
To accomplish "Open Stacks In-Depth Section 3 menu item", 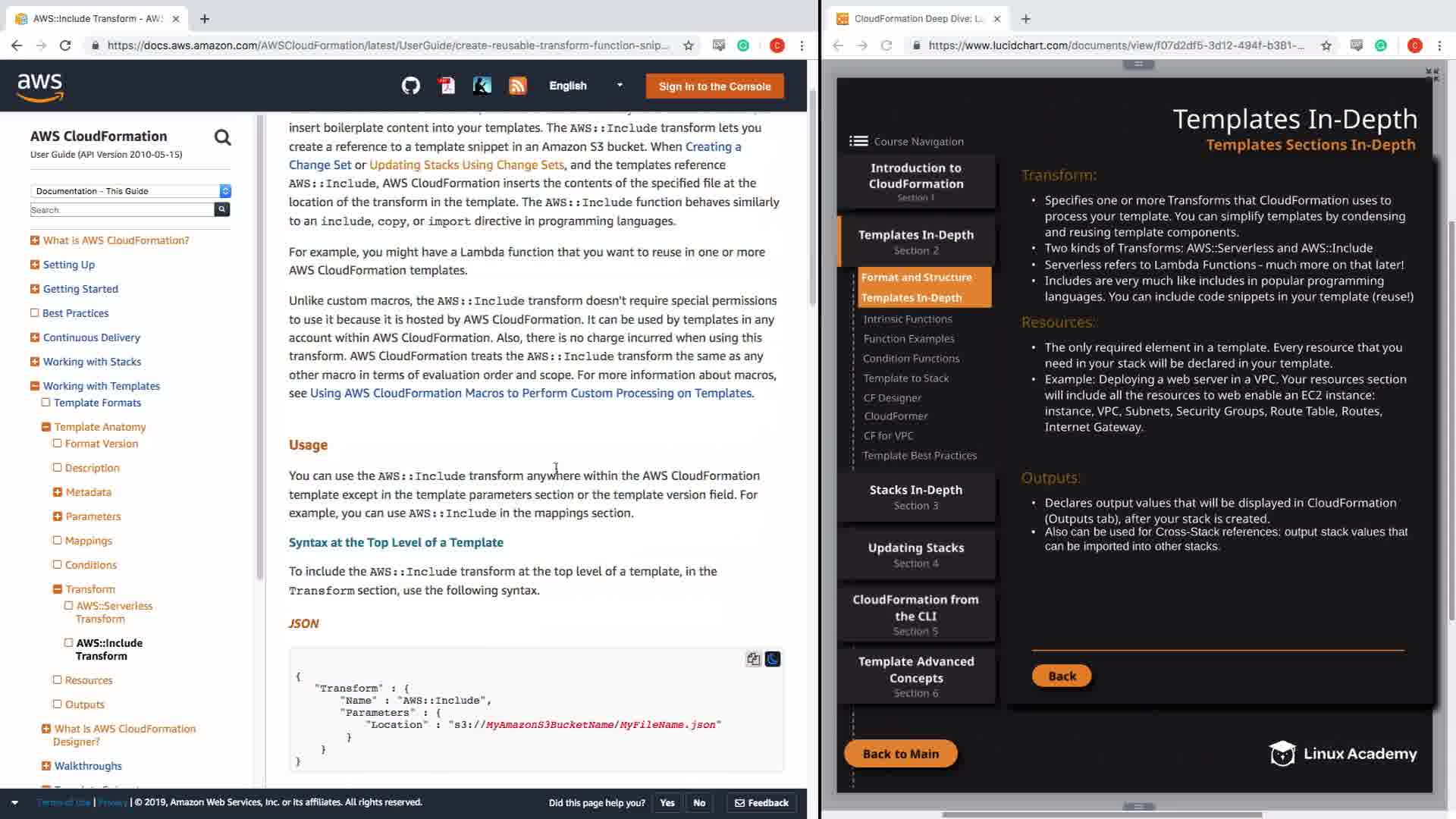I will point(915,497).
